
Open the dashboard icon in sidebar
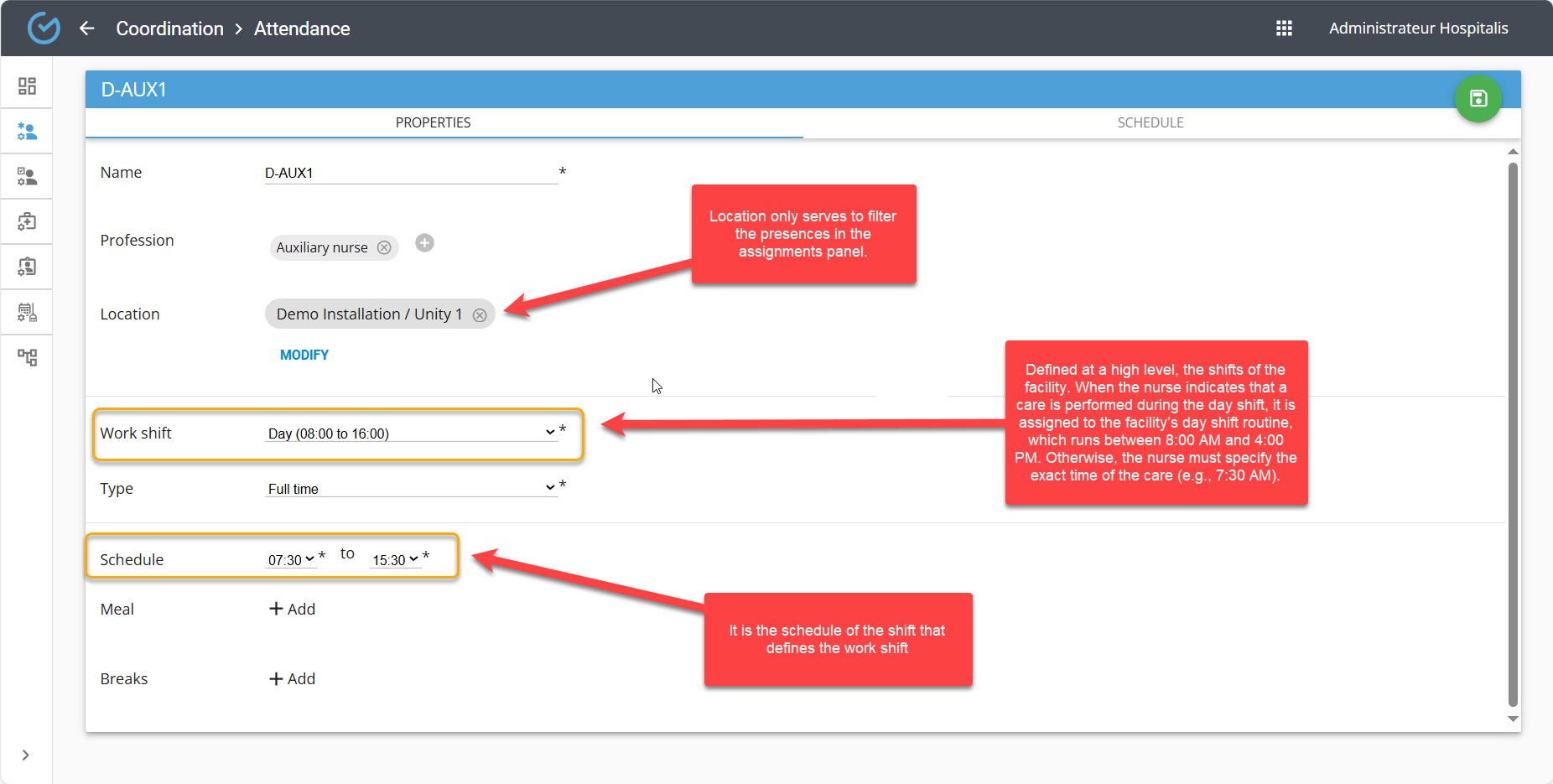point(27,86)
